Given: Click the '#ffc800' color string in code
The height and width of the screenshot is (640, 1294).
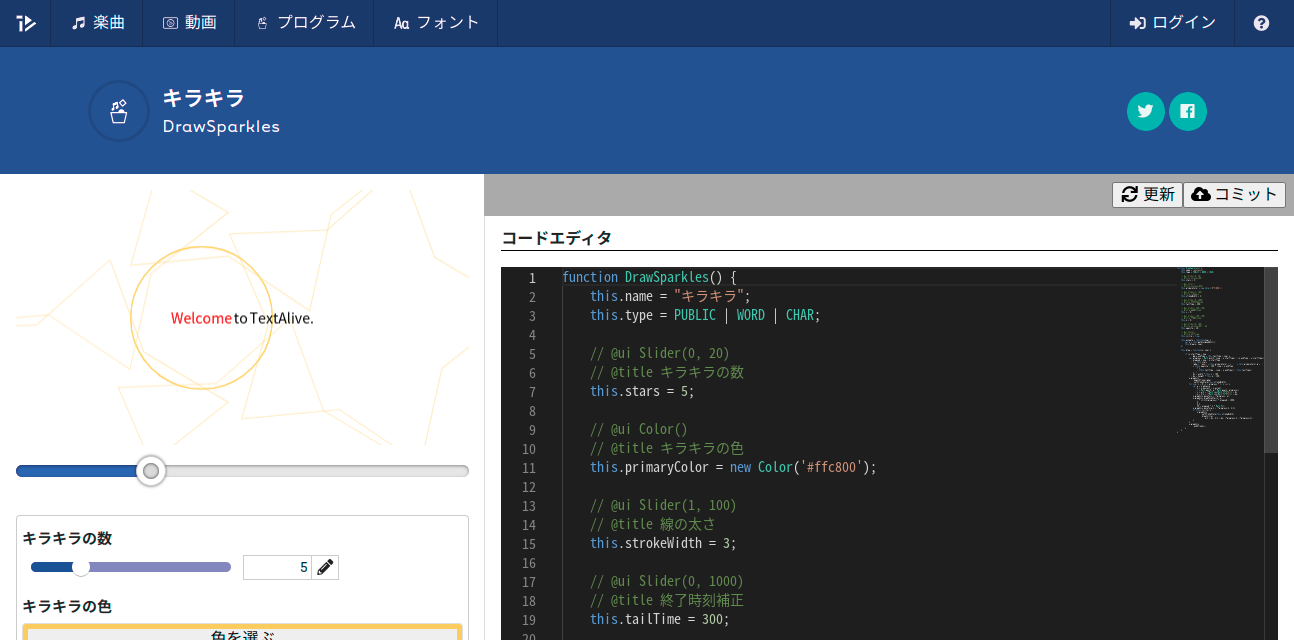Looking at the screenshot, I should click(x=831, y=467).
